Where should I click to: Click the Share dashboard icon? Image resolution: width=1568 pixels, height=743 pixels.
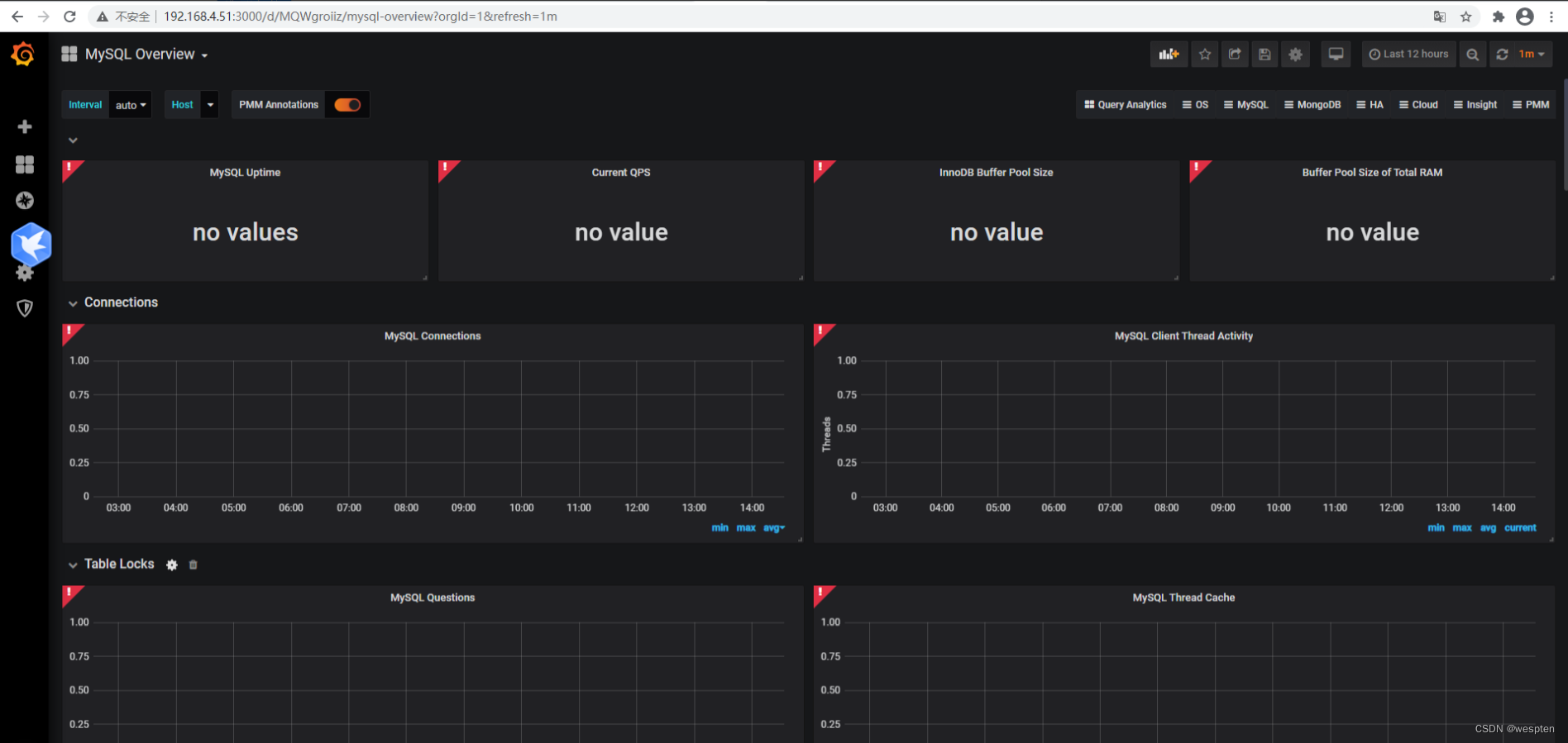pyautogui.click(x=1235, y=55)
